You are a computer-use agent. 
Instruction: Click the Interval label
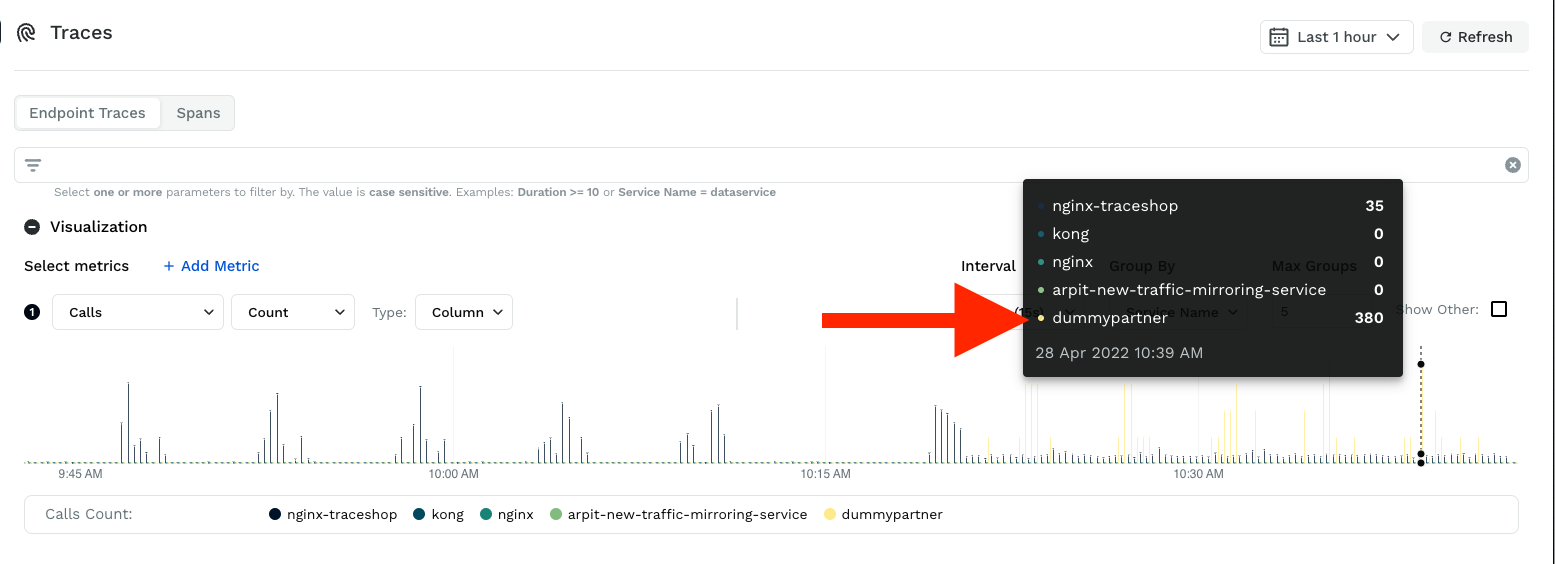988,266
